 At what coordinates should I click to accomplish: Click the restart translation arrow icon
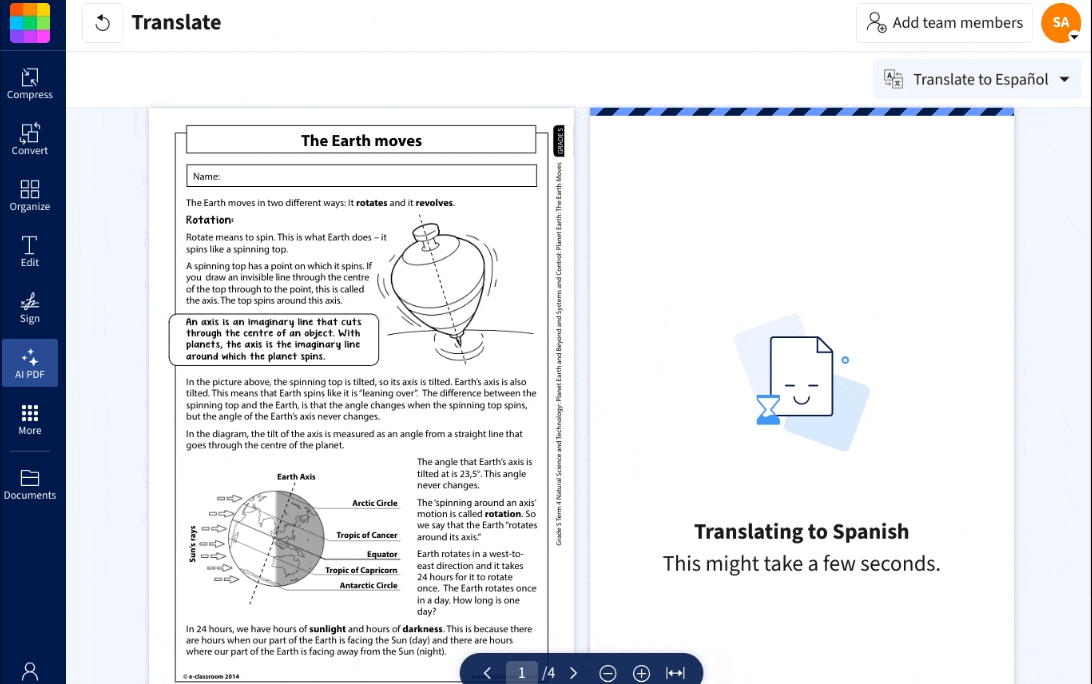tap(103, 22)
